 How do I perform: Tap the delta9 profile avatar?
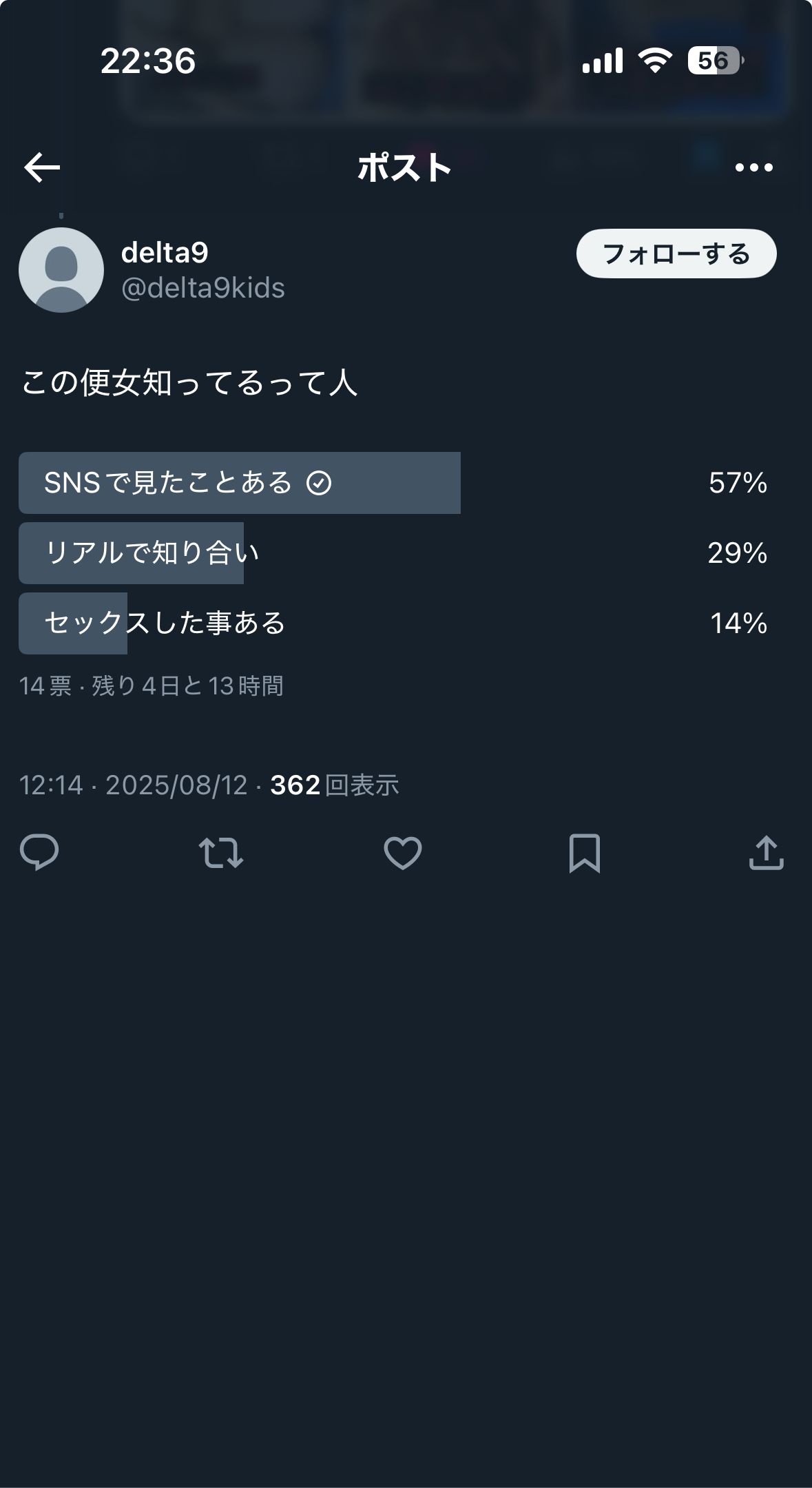tap(60, 269)
